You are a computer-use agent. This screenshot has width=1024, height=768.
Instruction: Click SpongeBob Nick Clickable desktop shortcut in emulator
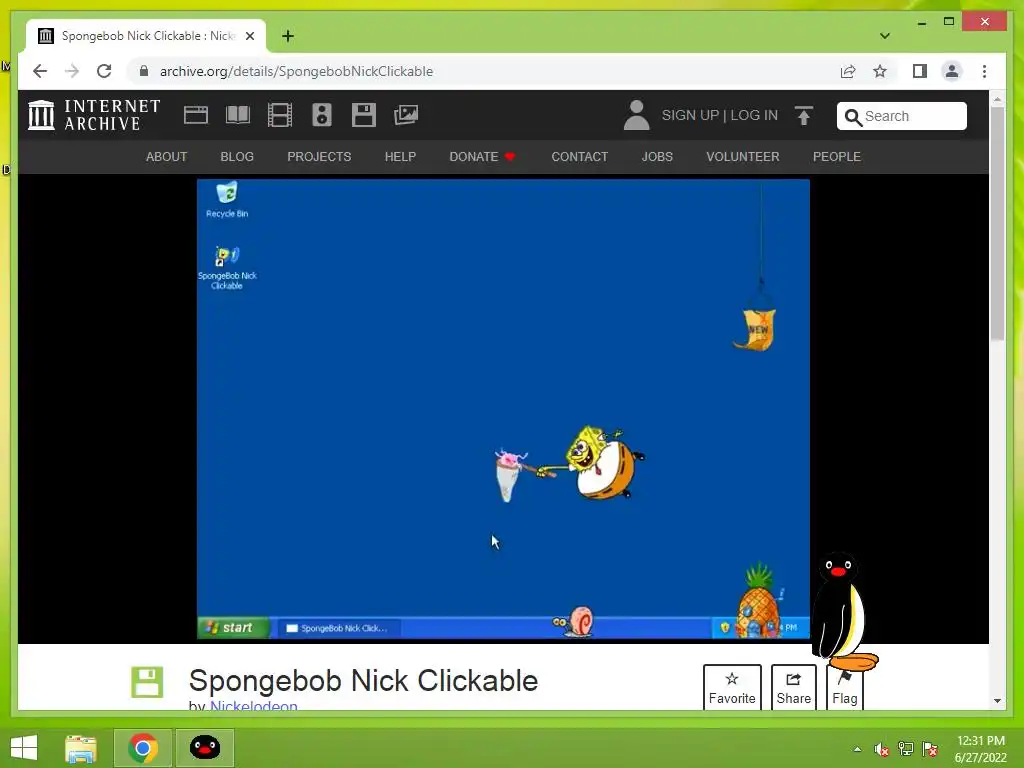[227, 268]
